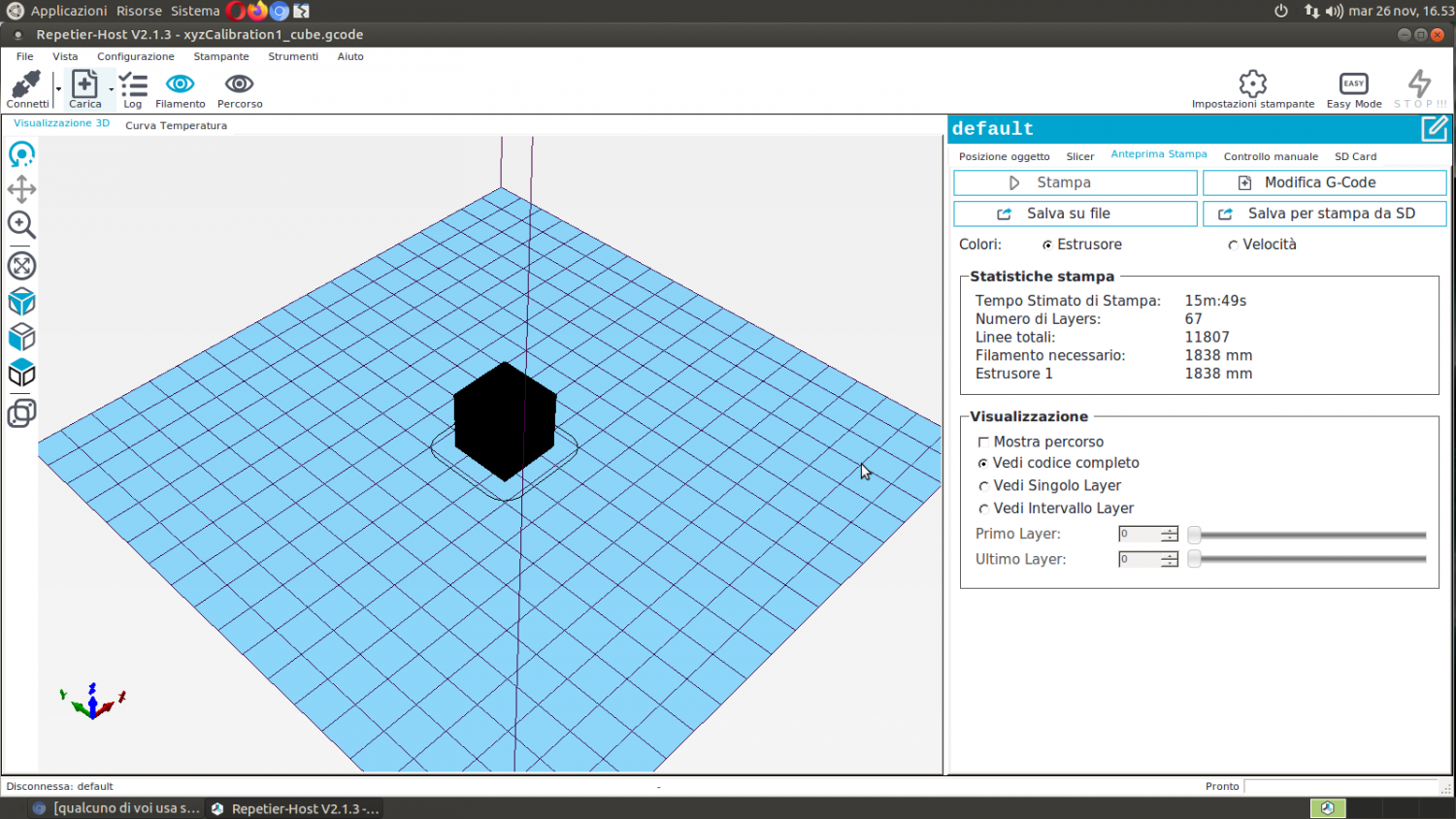Open the Applicazioni system menu
This screenshot has height=819, width=1456.
(68, 11)
